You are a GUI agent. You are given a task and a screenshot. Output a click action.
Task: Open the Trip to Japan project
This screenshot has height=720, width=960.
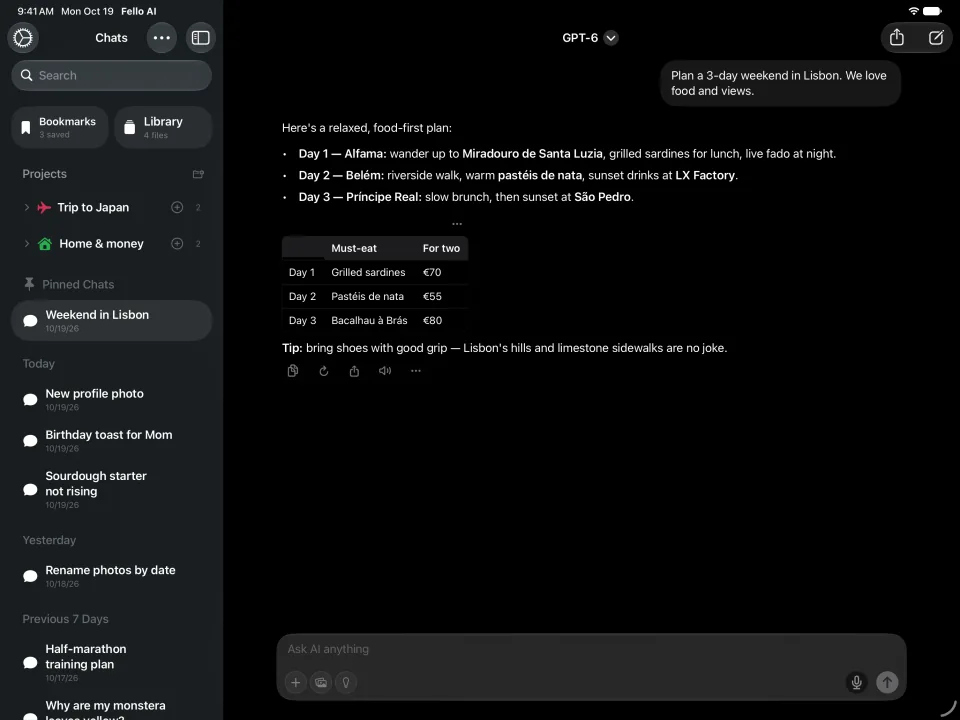93,208
